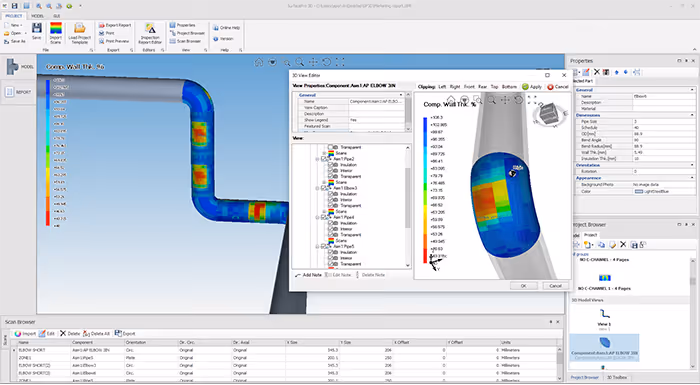700x385 pixels.
Task: Collapse the Dimensions section in Properties
Action: tap(692, 115)
